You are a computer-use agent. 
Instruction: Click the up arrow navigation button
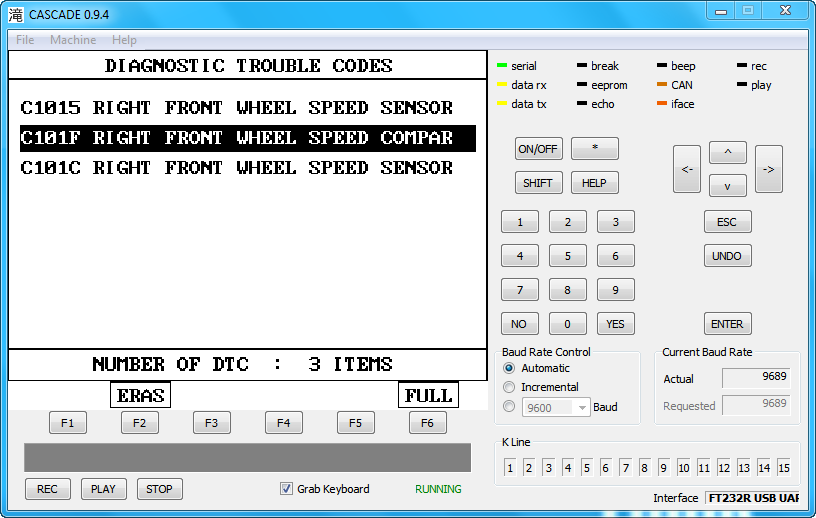728,153
